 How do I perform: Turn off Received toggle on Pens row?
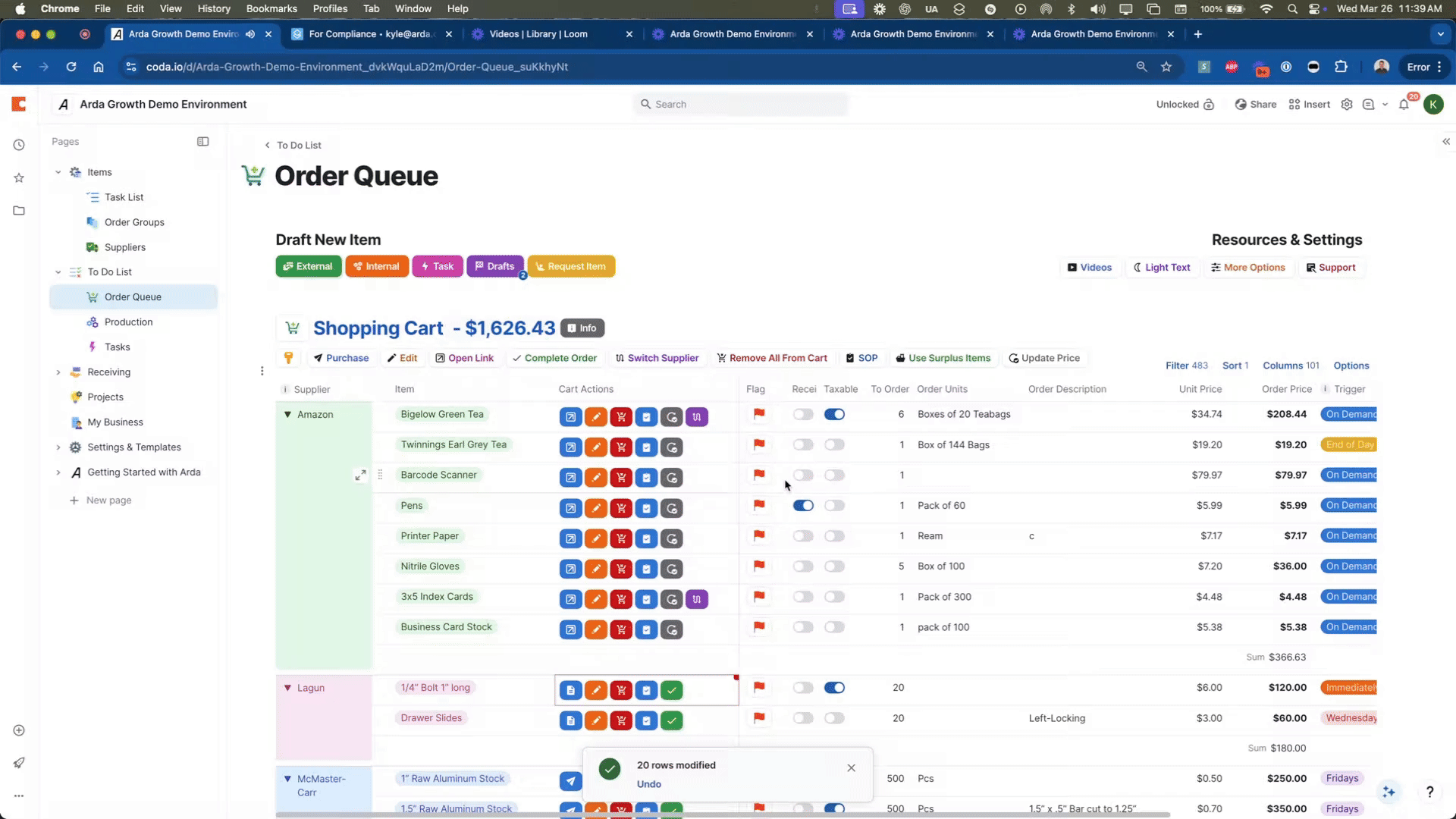[803, 506]
